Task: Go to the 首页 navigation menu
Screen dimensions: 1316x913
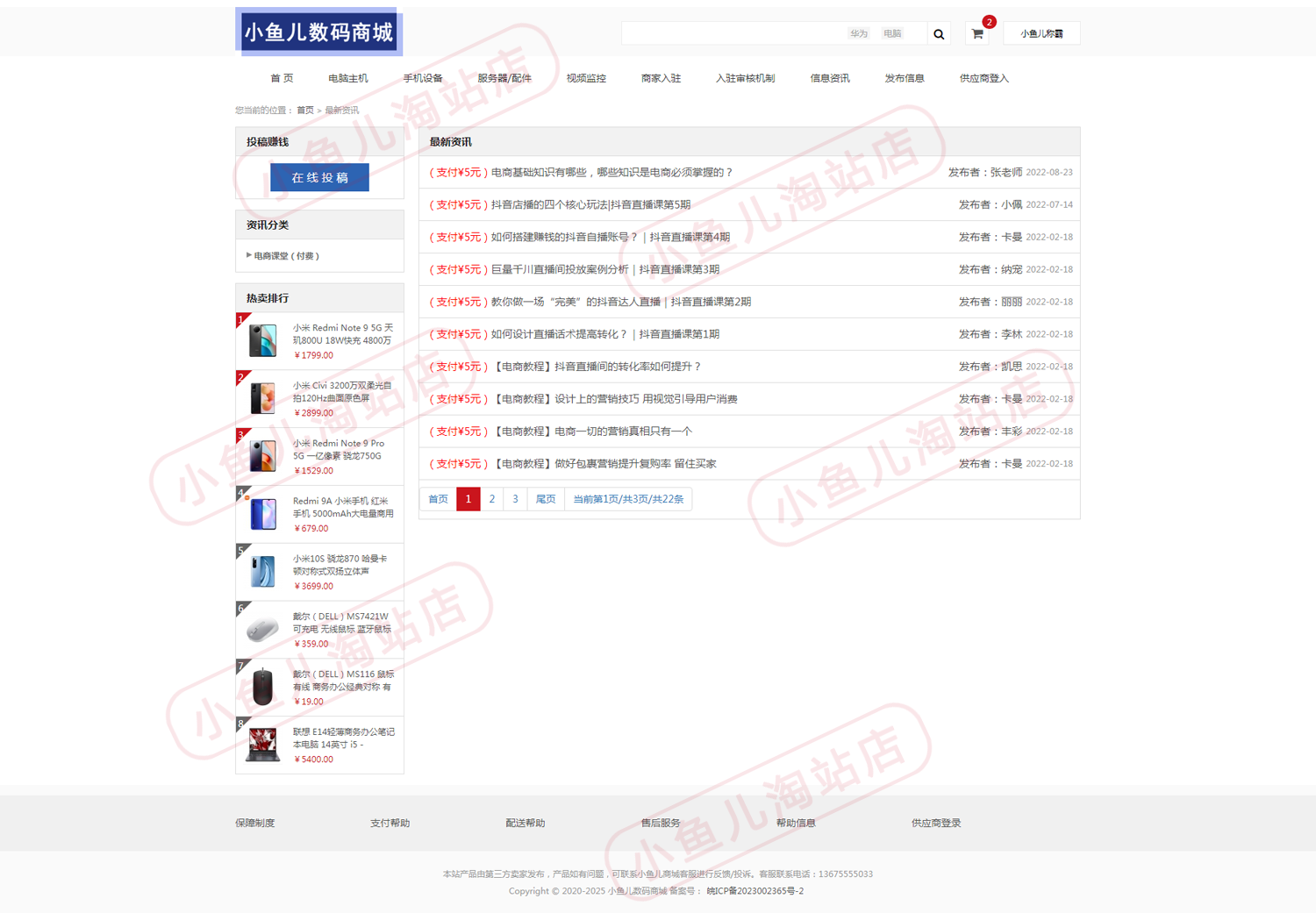Action: tap(282, 78)
